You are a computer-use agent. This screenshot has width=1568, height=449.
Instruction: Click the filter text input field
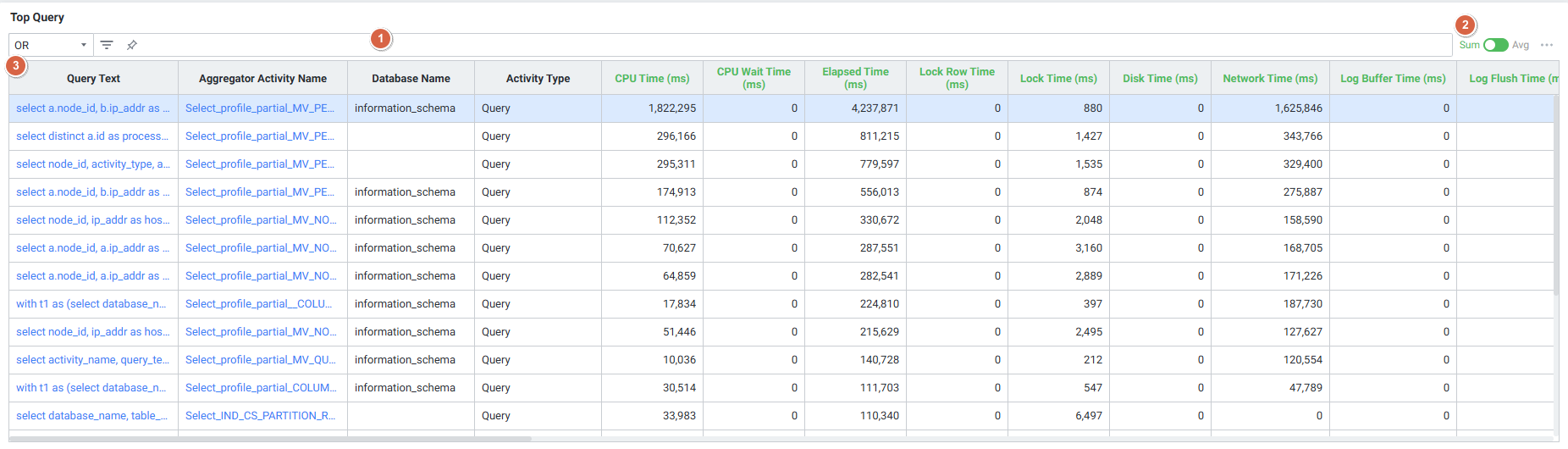click(762, 45)
